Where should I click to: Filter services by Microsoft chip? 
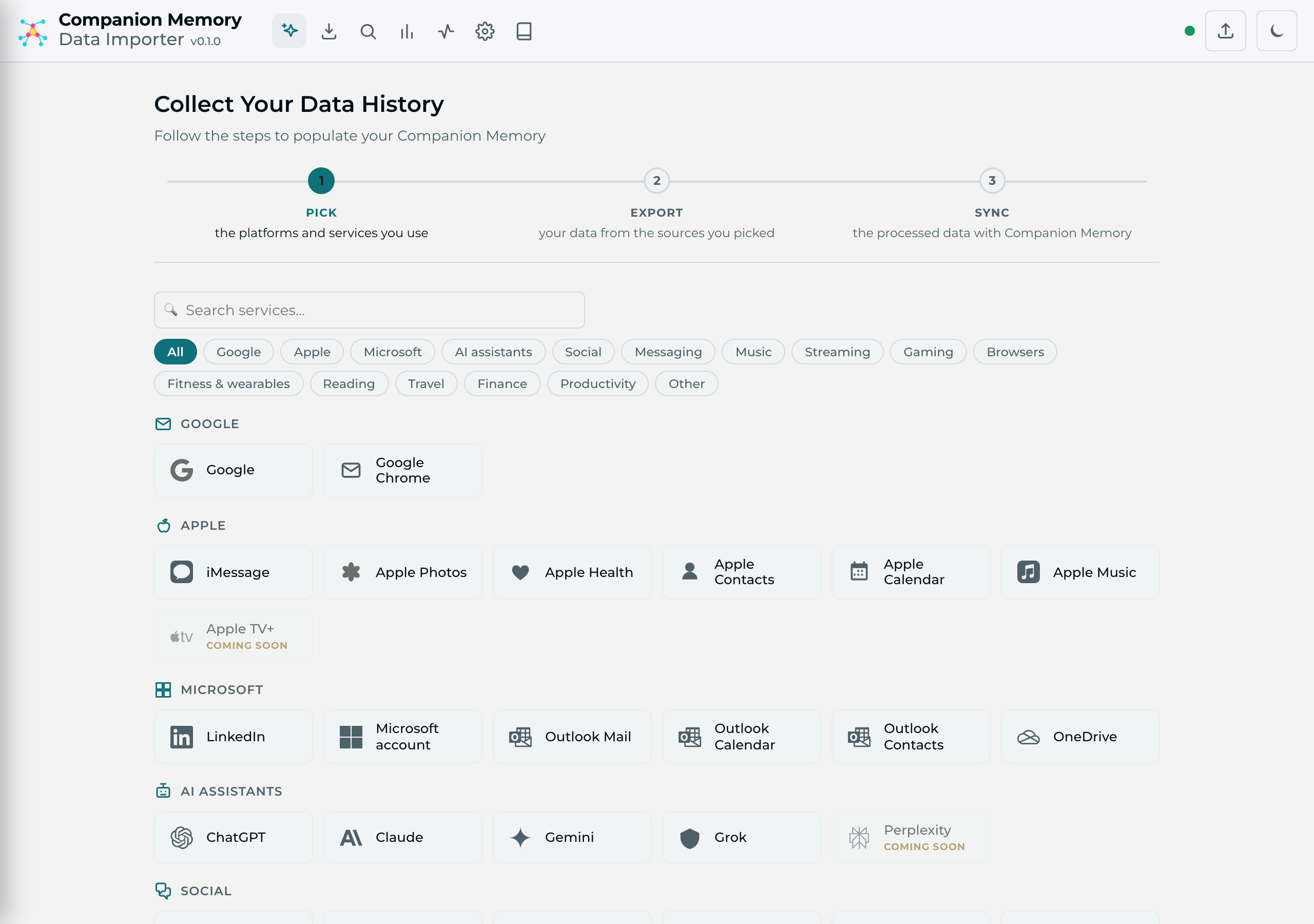pos(393,352)
